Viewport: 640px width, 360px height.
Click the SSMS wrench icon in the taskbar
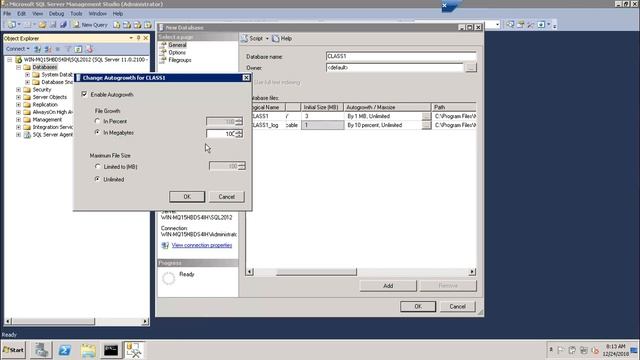pyautogui.click(x=134, y=350)
